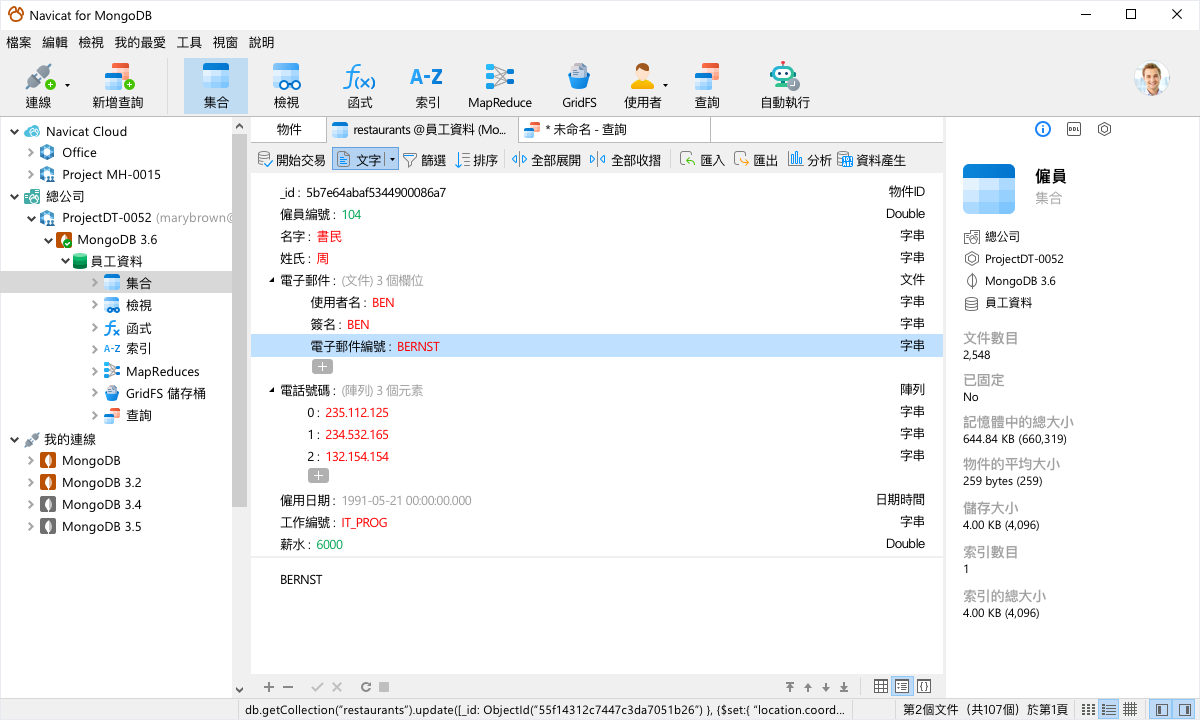
Task: Open the 檢視 view toolbar icon
Action: 287,86
